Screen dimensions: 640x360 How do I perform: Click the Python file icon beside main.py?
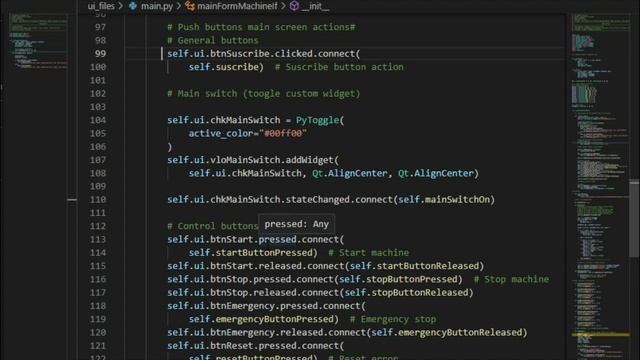(133, 6)
